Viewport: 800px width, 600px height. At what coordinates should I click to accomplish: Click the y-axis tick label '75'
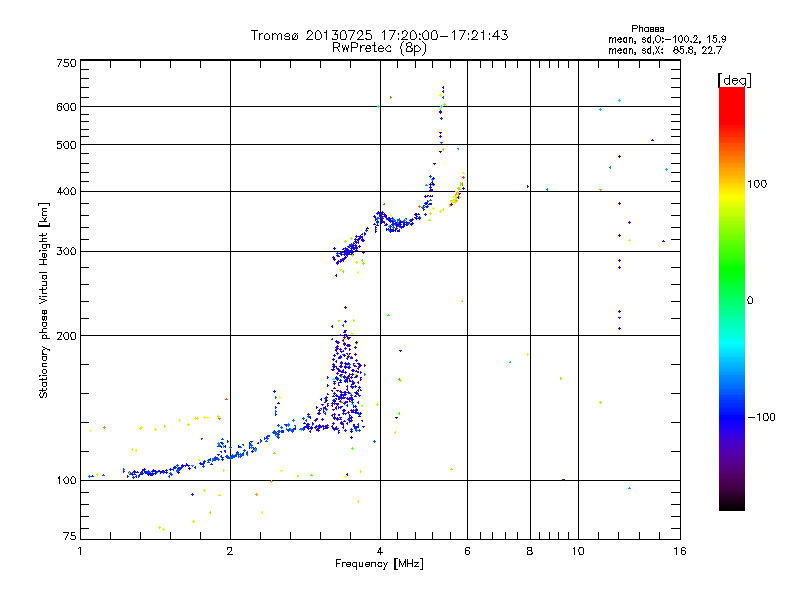pos(70,536)
